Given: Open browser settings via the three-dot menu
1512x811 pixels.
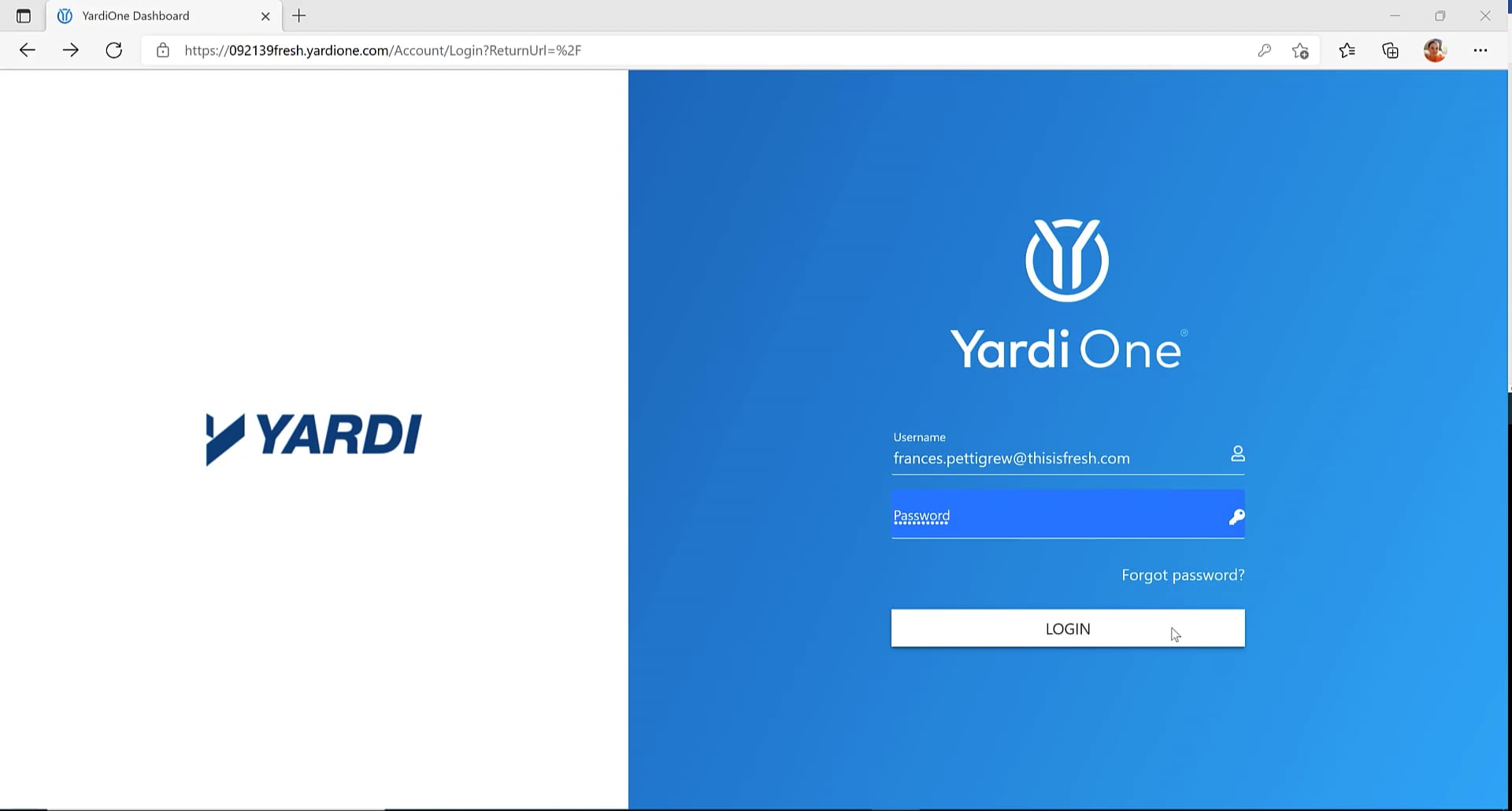Looking at the screenshot, I should pos(1481,50).
